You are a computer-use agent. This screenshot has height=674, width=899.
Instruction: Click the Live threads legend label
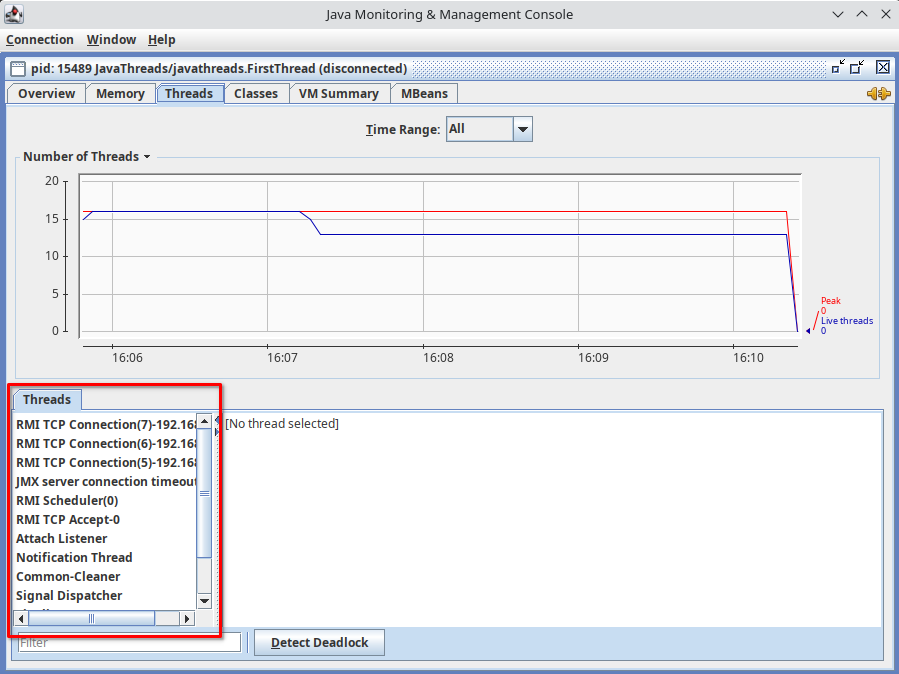coord(847,321)
